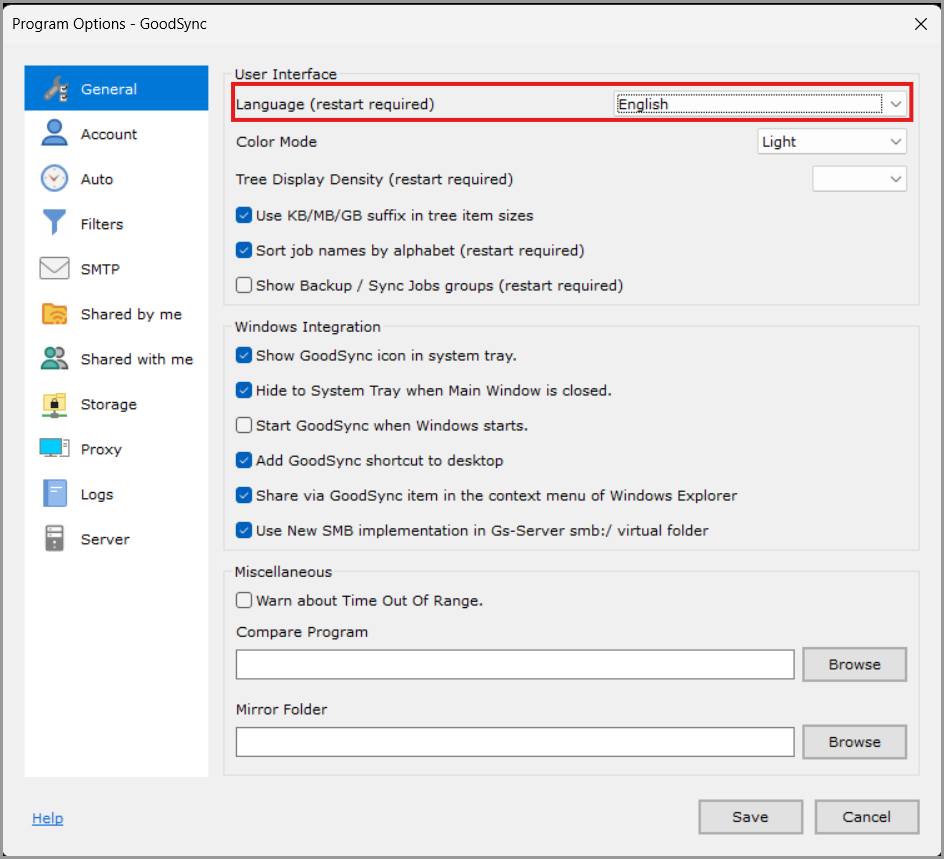Screen dimensions: 944x859
Task: Go to the Auto settings tab
Action: [x=116, y=179]
